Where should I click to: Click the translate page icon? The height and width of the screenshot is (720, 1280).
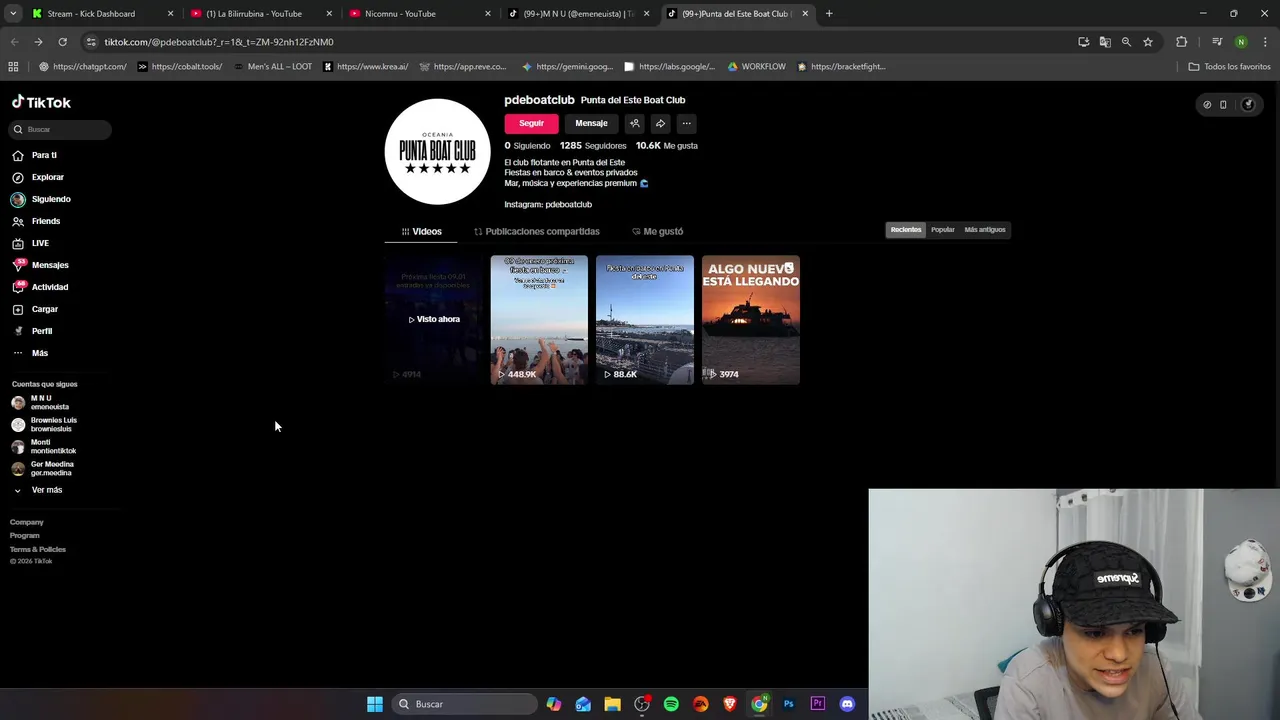point(1105,42)
